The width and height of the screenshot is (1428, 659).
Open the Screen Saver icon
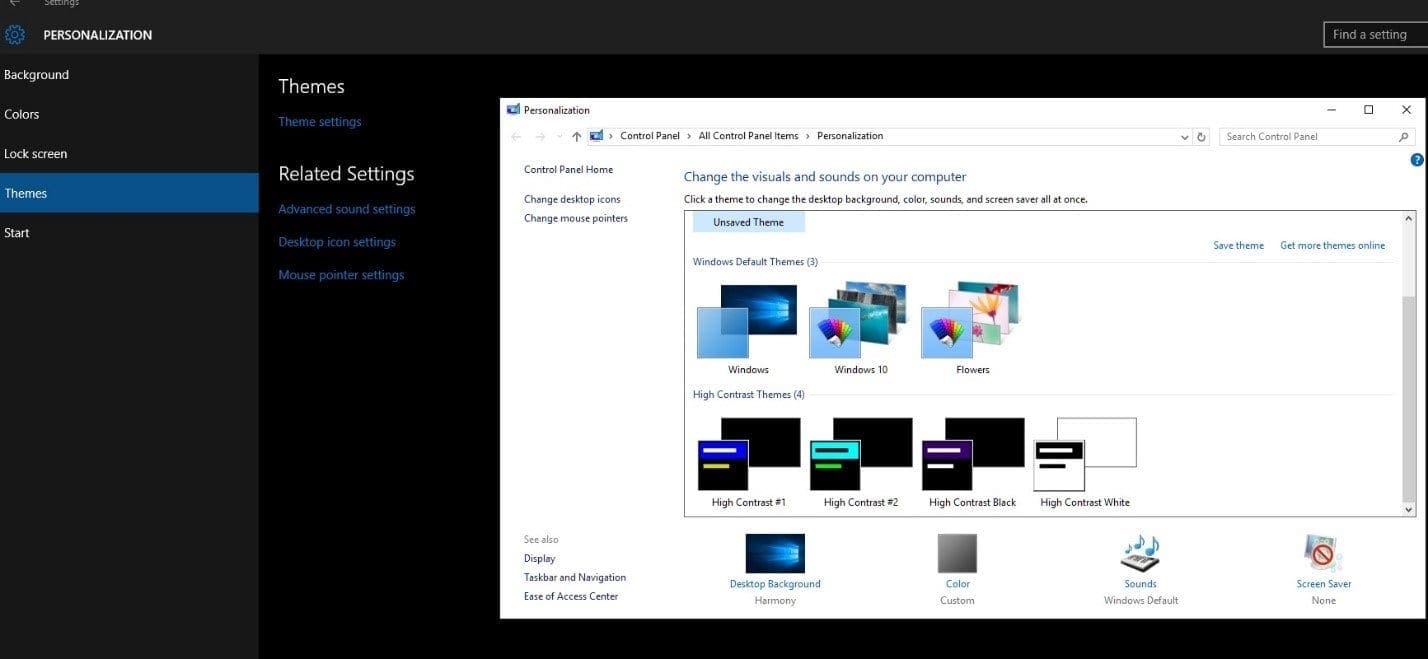point(1323,553)
